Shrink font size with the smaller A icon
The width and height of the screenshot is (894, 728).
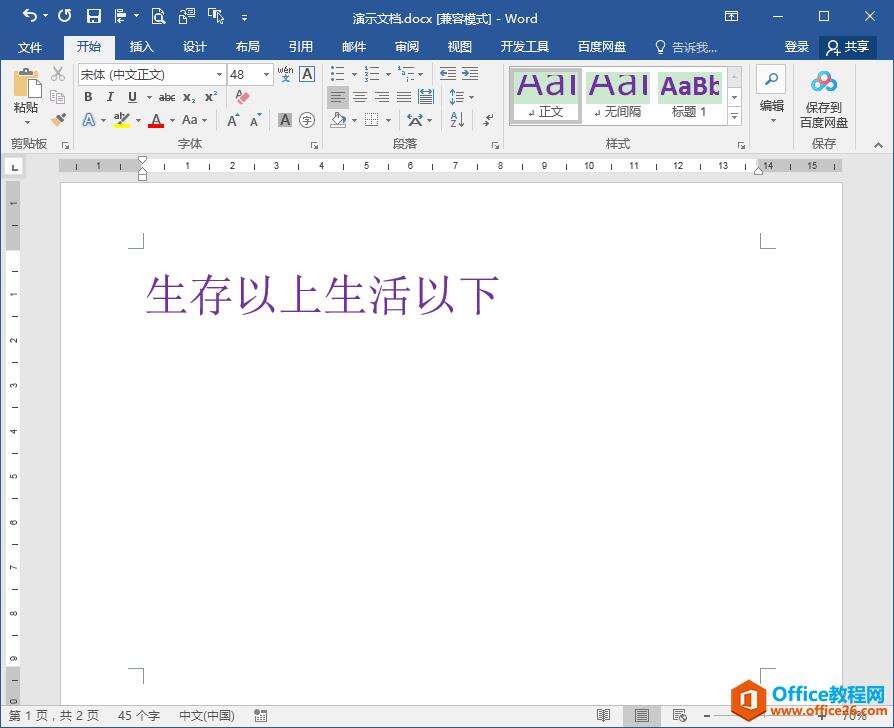tap(255, 120)
